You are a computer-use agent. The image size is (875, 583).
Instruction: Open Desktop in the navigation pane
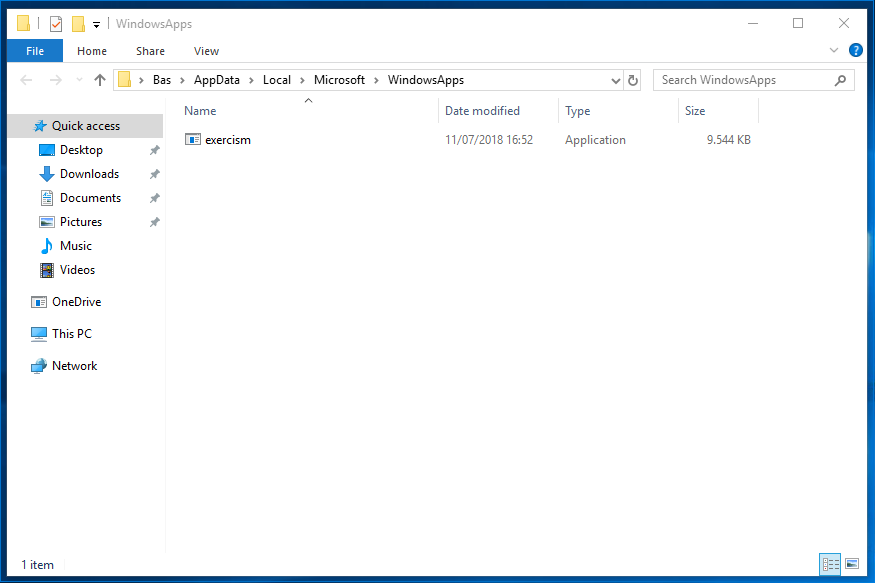pos(81,150)
